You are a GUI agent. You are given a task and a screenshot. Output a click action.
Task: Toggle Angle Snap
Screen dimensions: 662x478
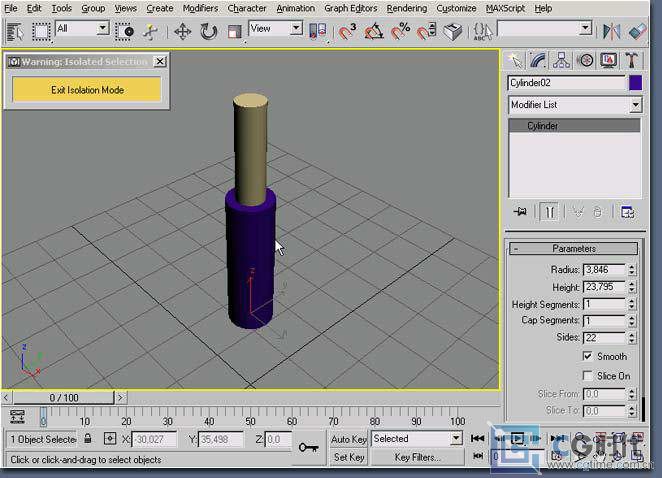374,32
